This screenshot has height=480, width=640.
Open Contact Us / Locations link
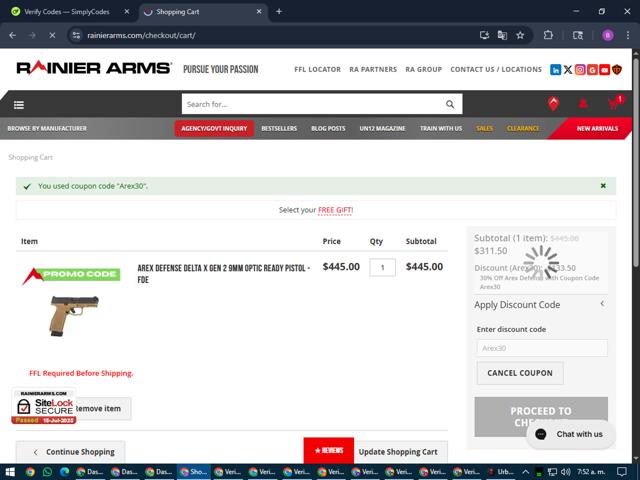coord(496,69)
